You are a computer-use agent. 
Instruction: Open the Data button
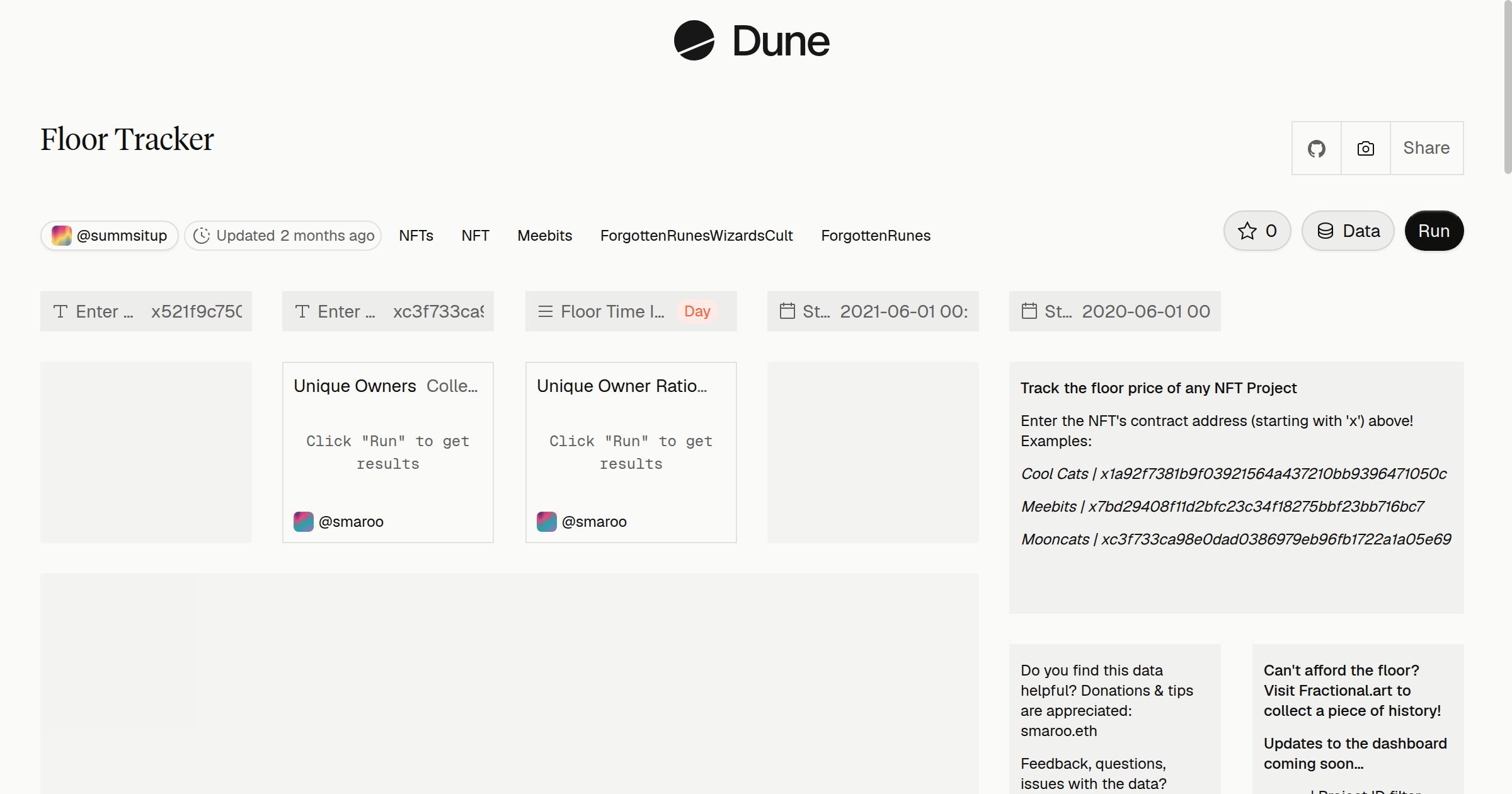pos(1348,231)
